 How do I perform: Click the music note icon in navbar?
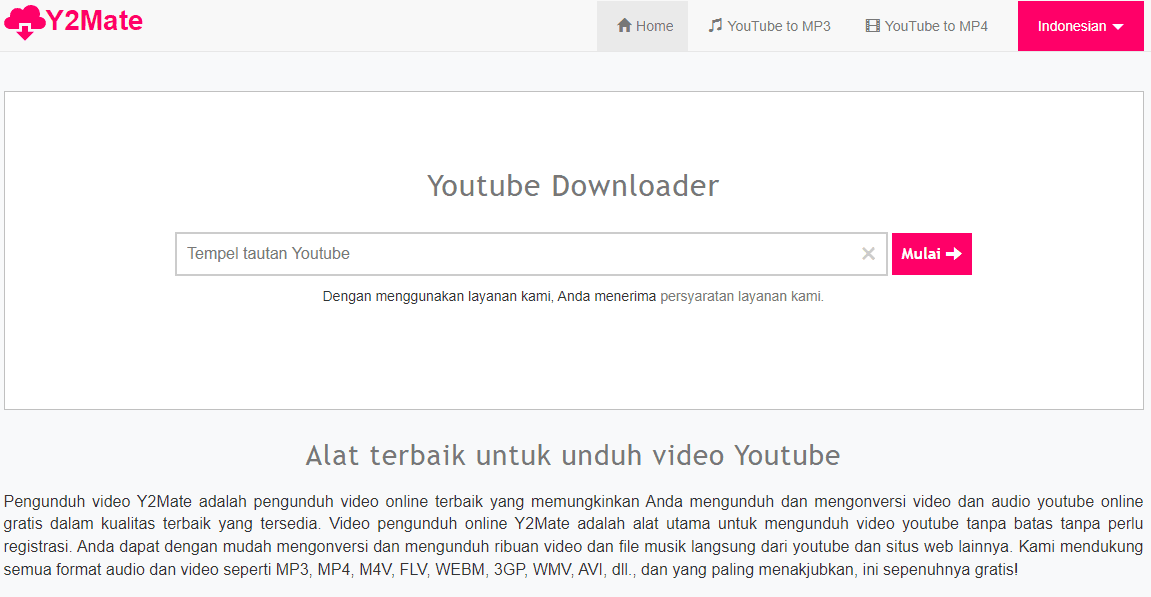coord(715,26)
